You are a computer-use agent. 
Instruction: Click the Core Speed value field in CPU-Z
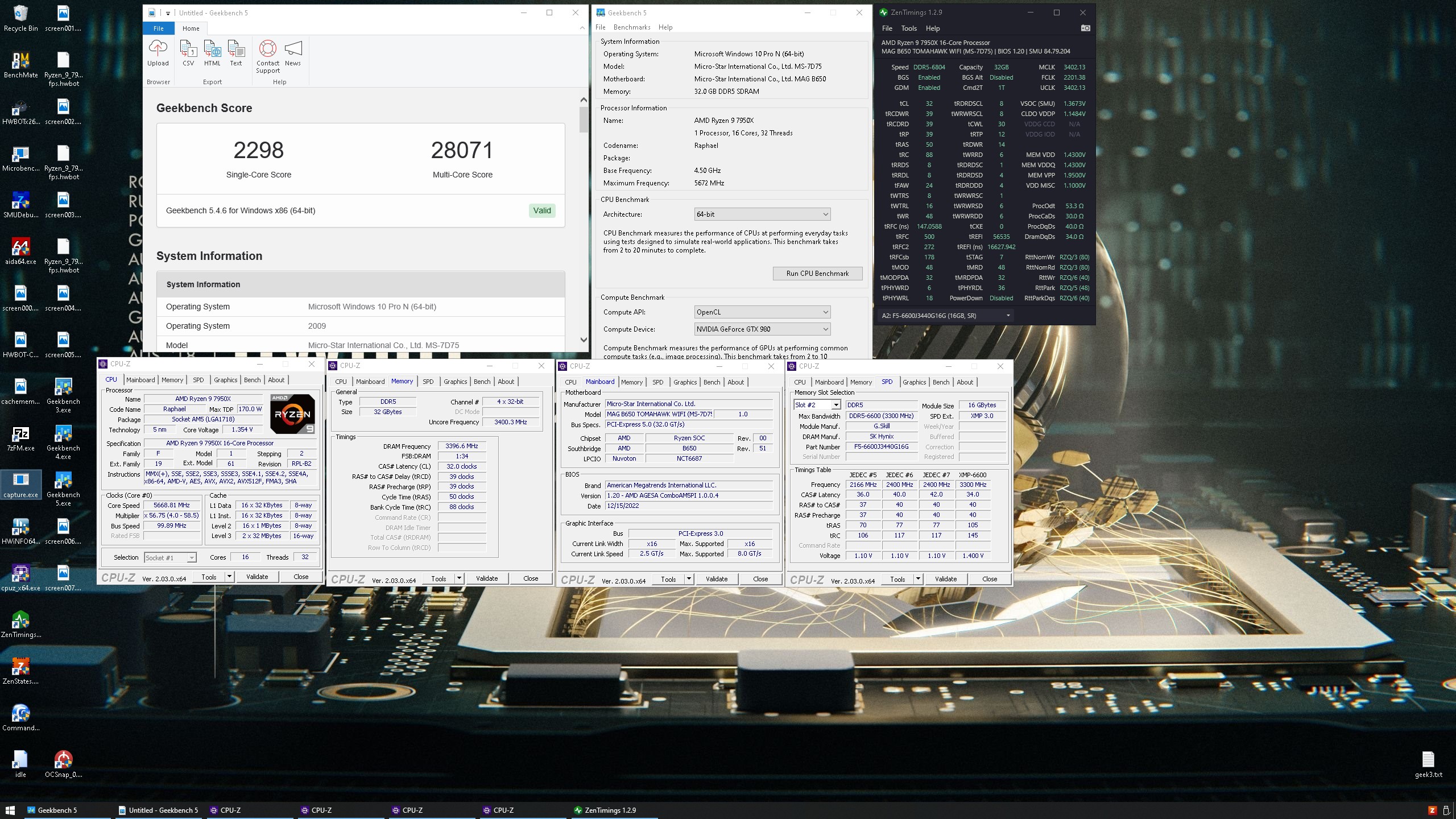171,505
